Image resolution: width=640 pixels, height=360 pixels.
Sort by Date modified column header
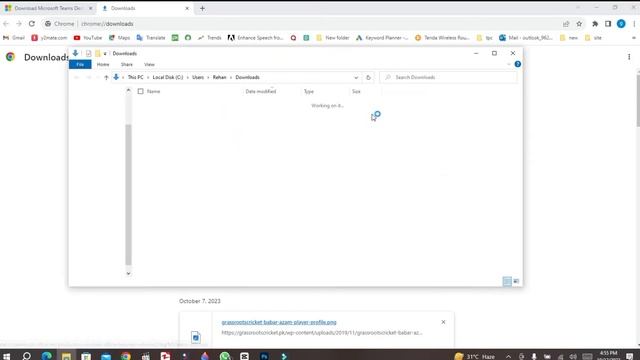(x=261, y=91)
